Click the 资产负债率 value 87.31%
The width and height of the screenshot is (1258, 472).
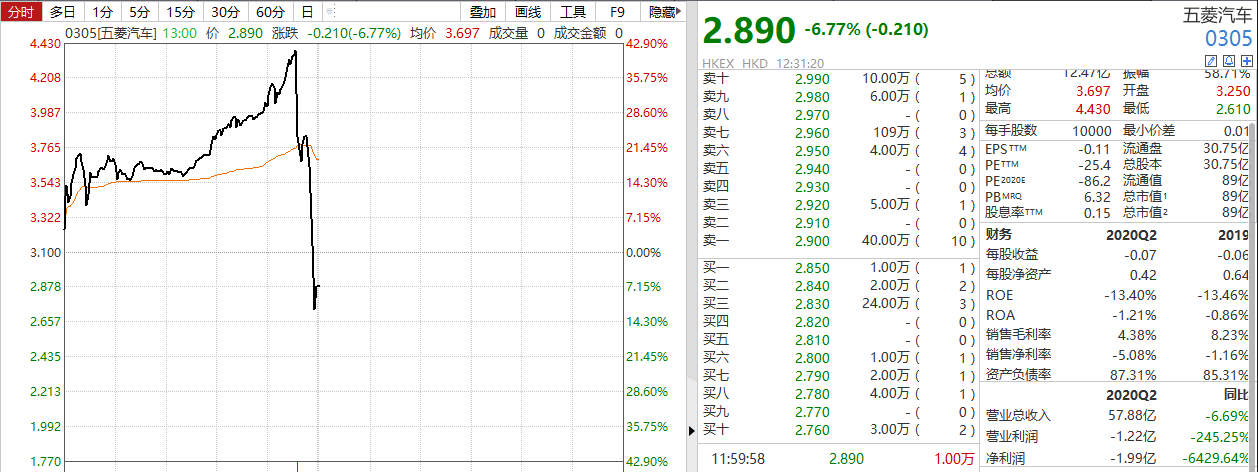[x=1133, y=375]
